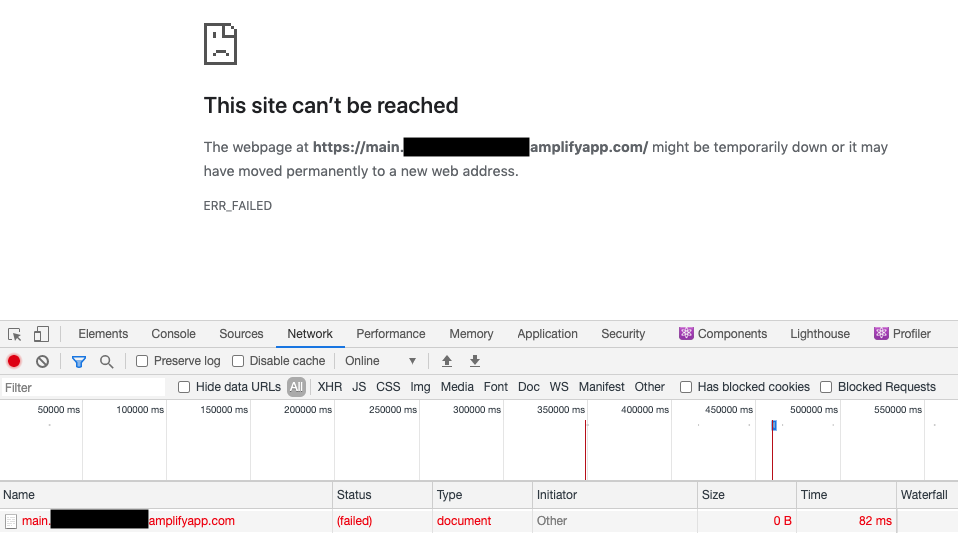
Task: Click the This site can't be reached heading
Action: click(331, 106)
